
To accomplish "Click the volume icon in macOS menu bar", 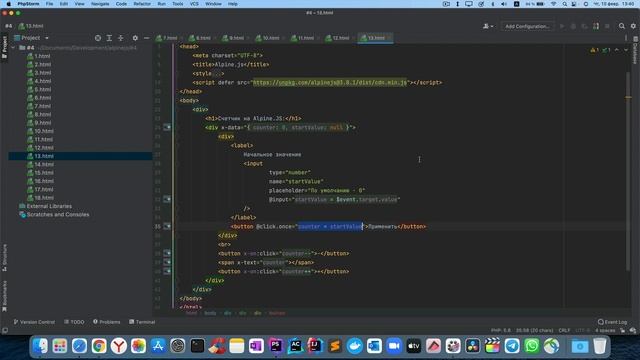I will pyautogui.click(x=504, y=4).
